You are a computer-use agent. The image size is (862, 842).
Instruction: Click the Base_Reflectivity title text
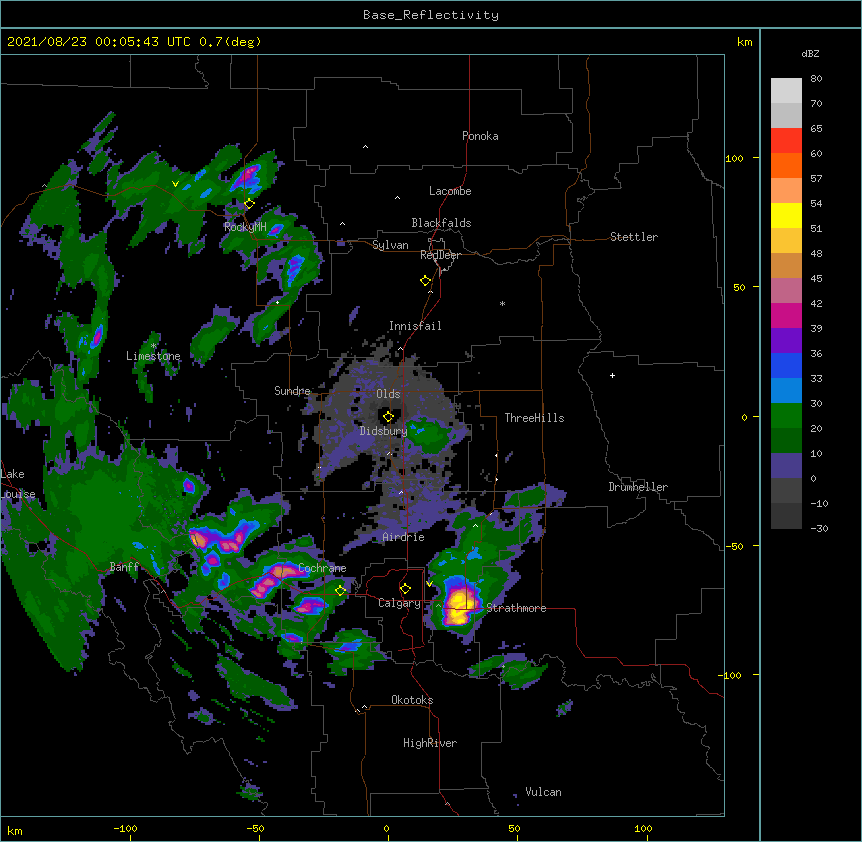(431, 15)
